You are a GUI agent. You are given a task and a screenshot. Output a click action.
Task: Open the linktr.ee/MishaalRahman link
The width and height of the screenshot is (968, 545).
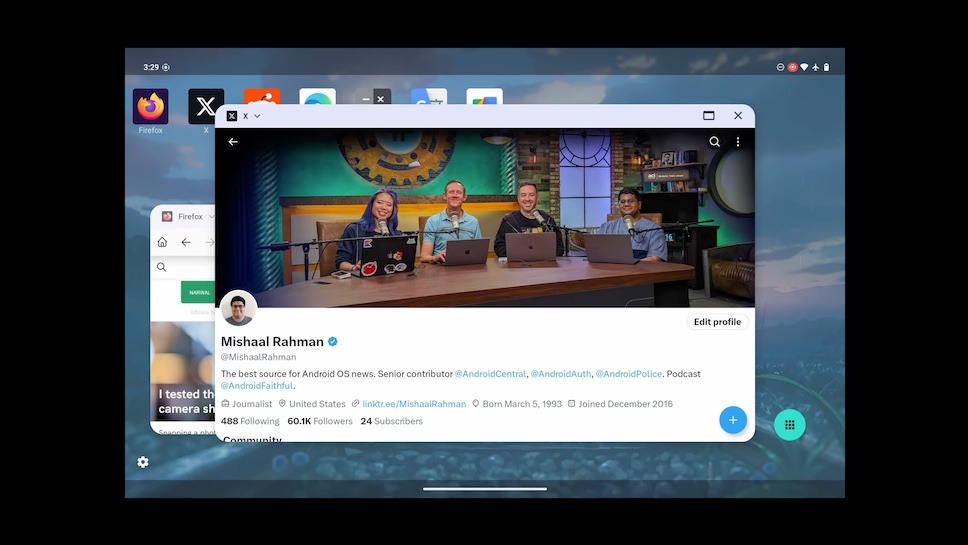click(x=414, y=404)
